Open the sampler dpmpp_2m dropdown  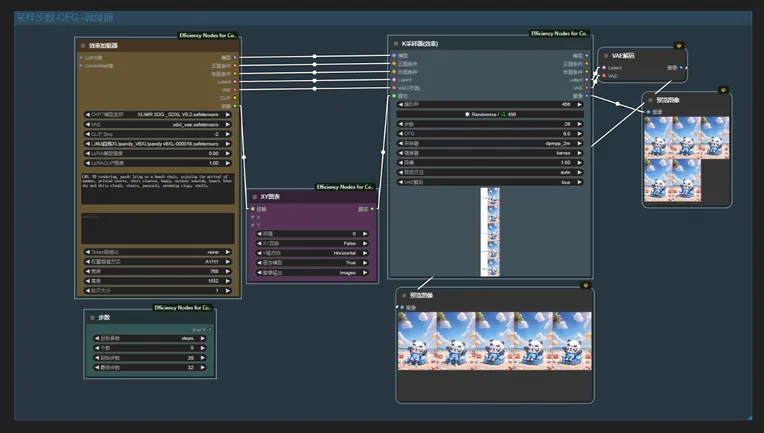pos(490,143)
